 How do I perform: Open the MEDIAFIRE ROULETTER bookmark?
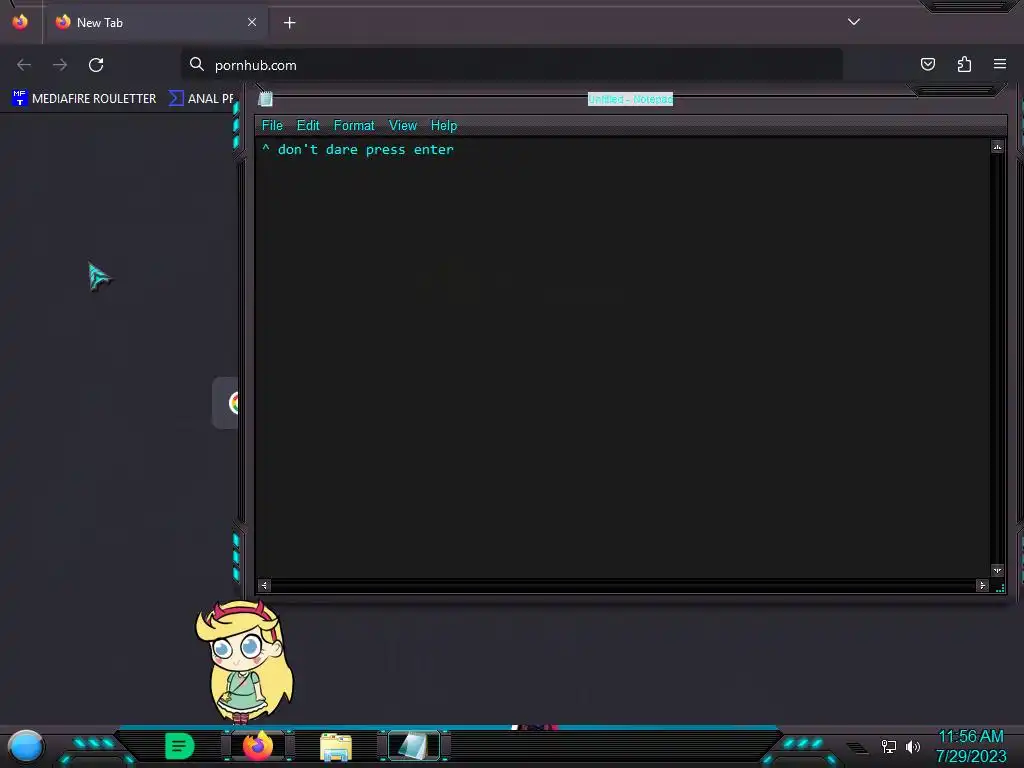pyautogui.click(x=85, y=99)
